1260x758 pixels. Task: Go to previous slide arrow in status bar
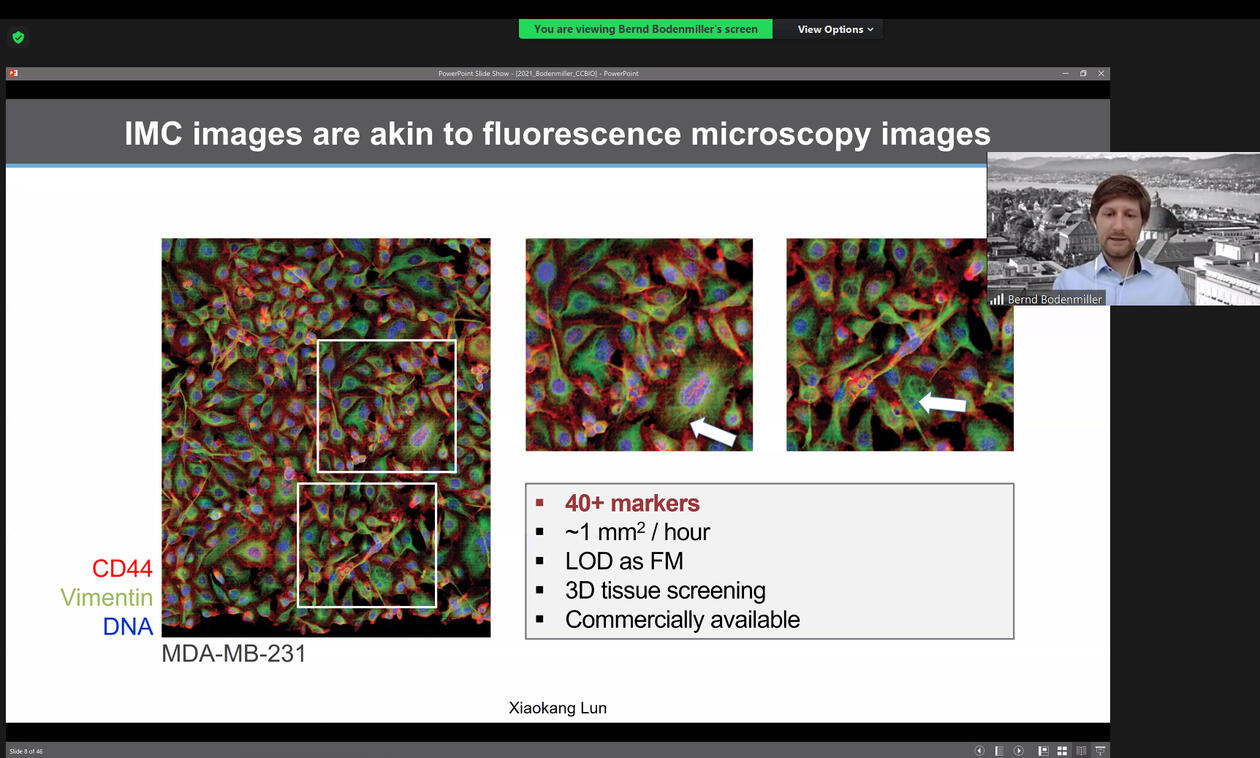coord(979,751)
